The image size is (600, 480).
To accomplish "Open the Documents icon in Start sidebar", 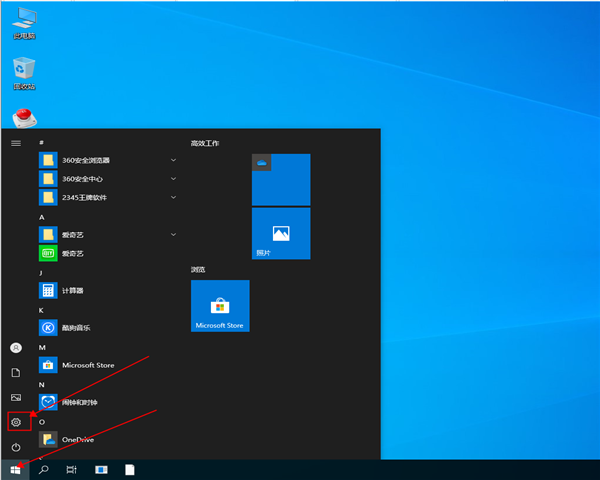I will 16,372.
